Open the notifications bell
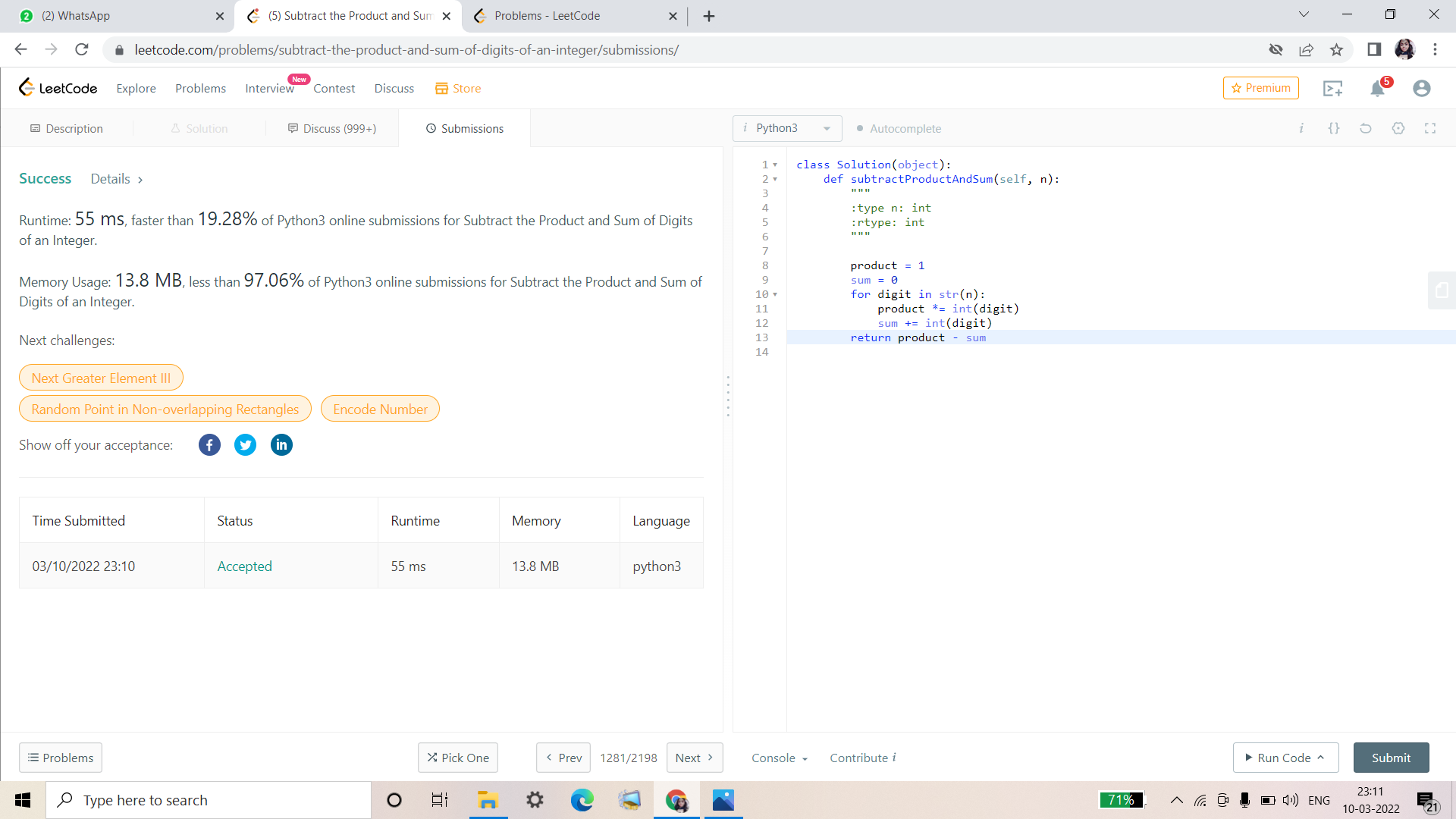1456x819 pixels. (1377, 89)
